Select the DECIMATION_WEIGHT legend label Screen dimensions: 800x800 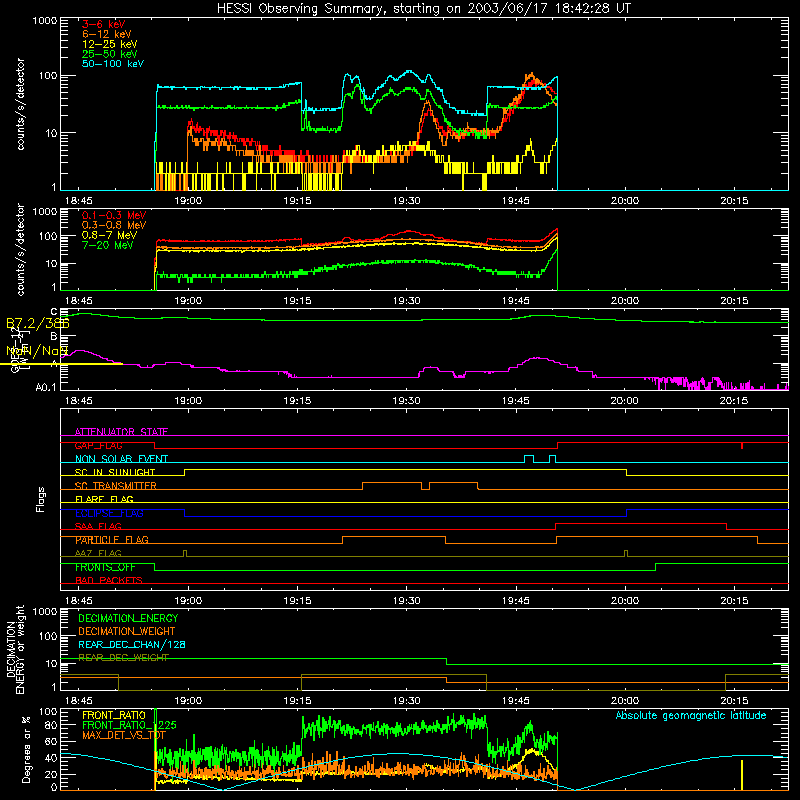pos(127,631)
